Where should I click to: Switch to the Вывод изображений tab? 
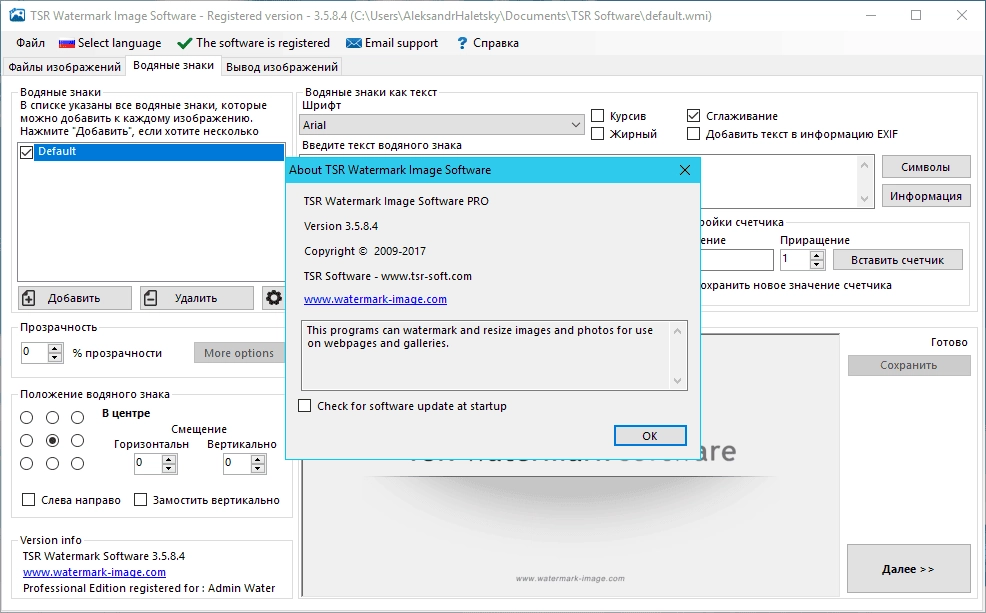click(x=282, y=67)
